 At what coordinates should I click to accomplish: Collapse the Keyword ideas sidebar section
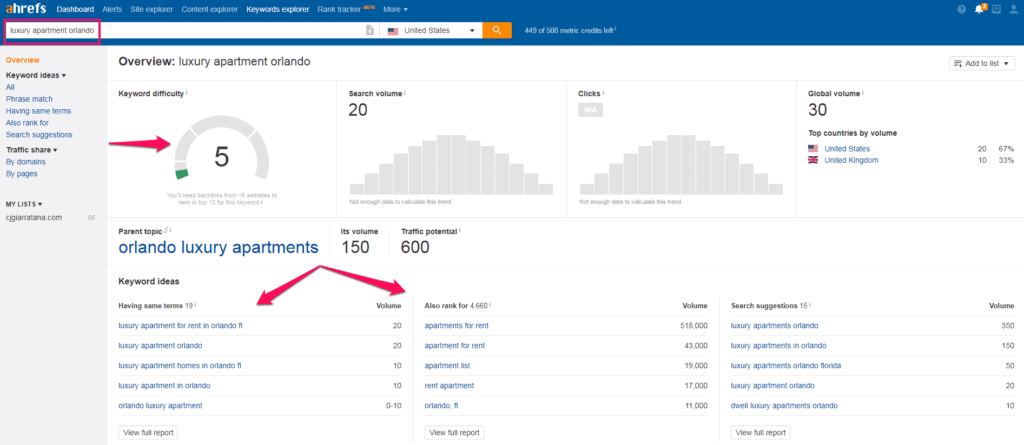tap(36, 75)
